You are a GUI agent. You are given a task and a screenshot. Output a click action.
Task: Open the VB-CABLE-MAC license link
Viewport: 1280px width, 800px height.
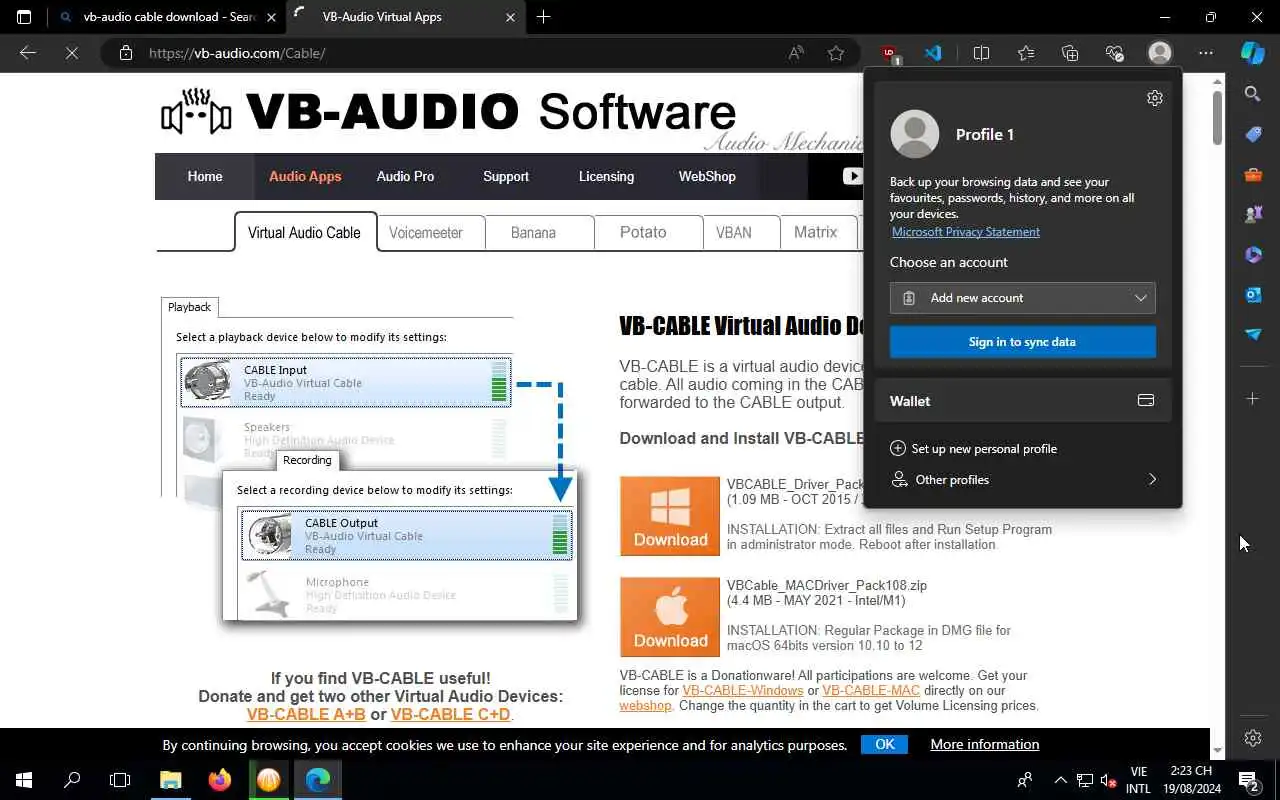coord(871,691)
